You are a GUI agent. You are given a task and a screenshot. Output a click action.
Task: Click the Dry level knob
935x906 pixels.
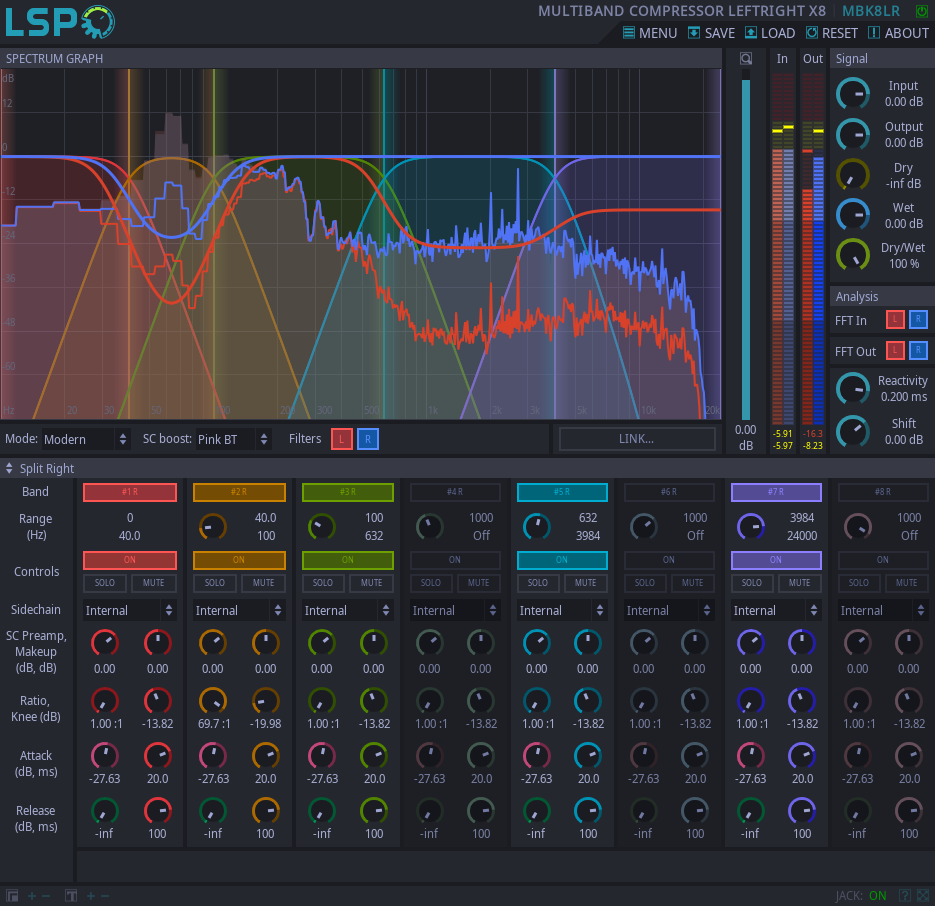tap(853, 175)
